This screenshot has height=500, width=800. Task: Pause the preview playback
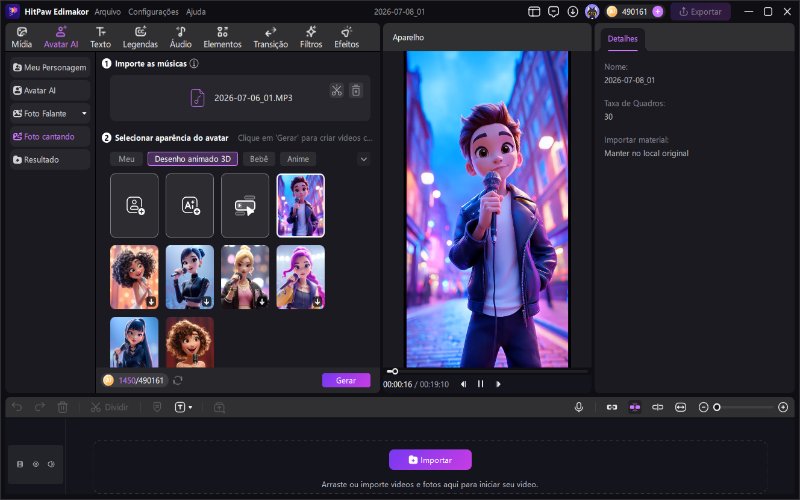click(481, 384)
